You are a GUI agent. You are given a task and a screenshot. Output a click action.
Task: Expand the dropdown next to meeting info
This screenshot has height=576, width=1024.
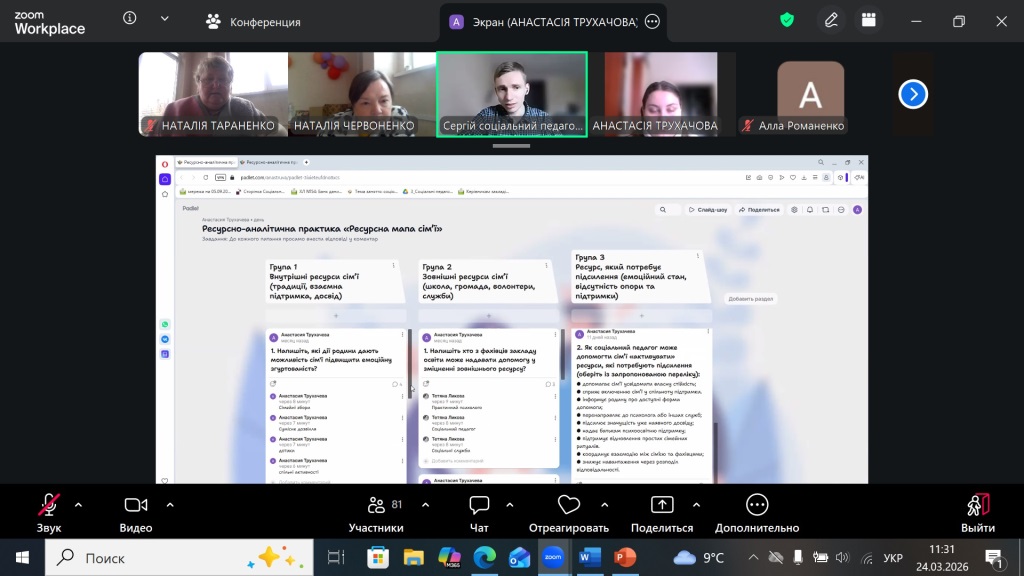click(x=164, y=19)
